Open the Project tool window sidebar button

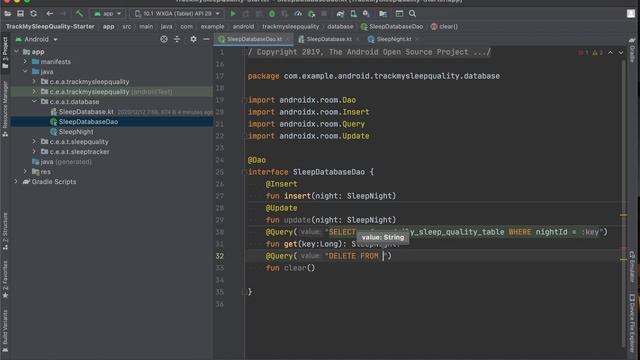5,53
